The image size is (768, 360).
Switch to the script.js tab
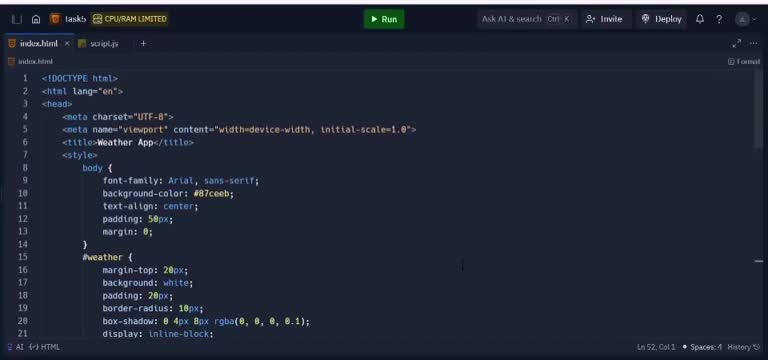pyautogui.click(x=98, y=44)
